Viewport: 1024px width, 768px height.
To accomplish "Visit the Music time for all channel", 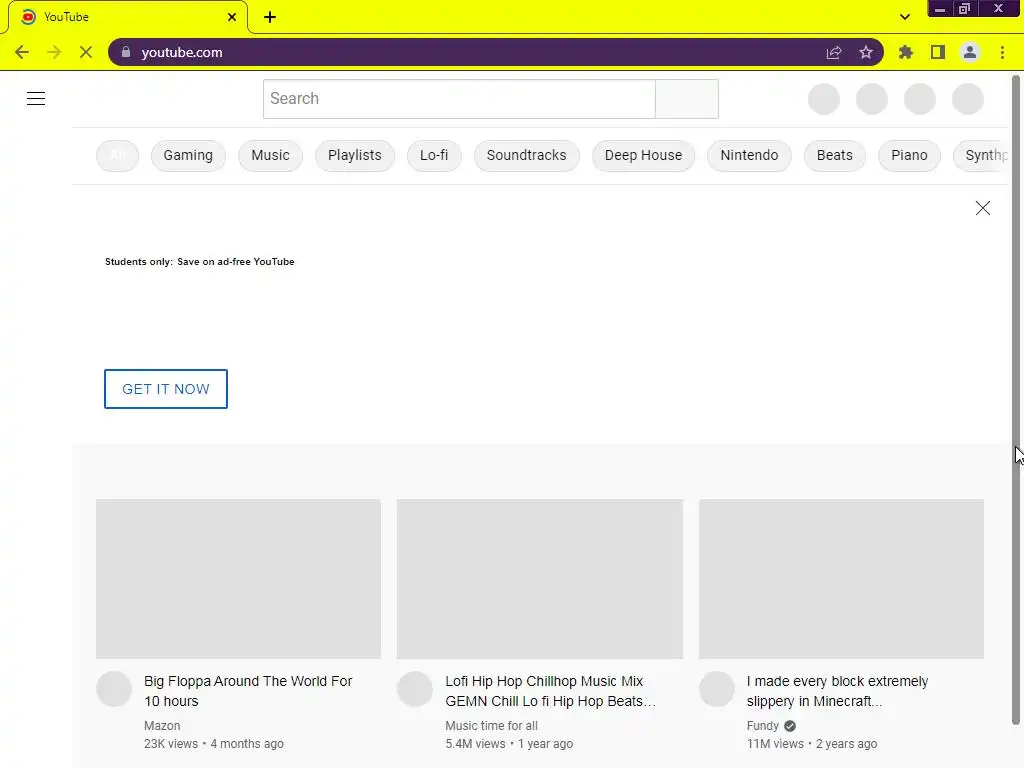I will point(492,726).
